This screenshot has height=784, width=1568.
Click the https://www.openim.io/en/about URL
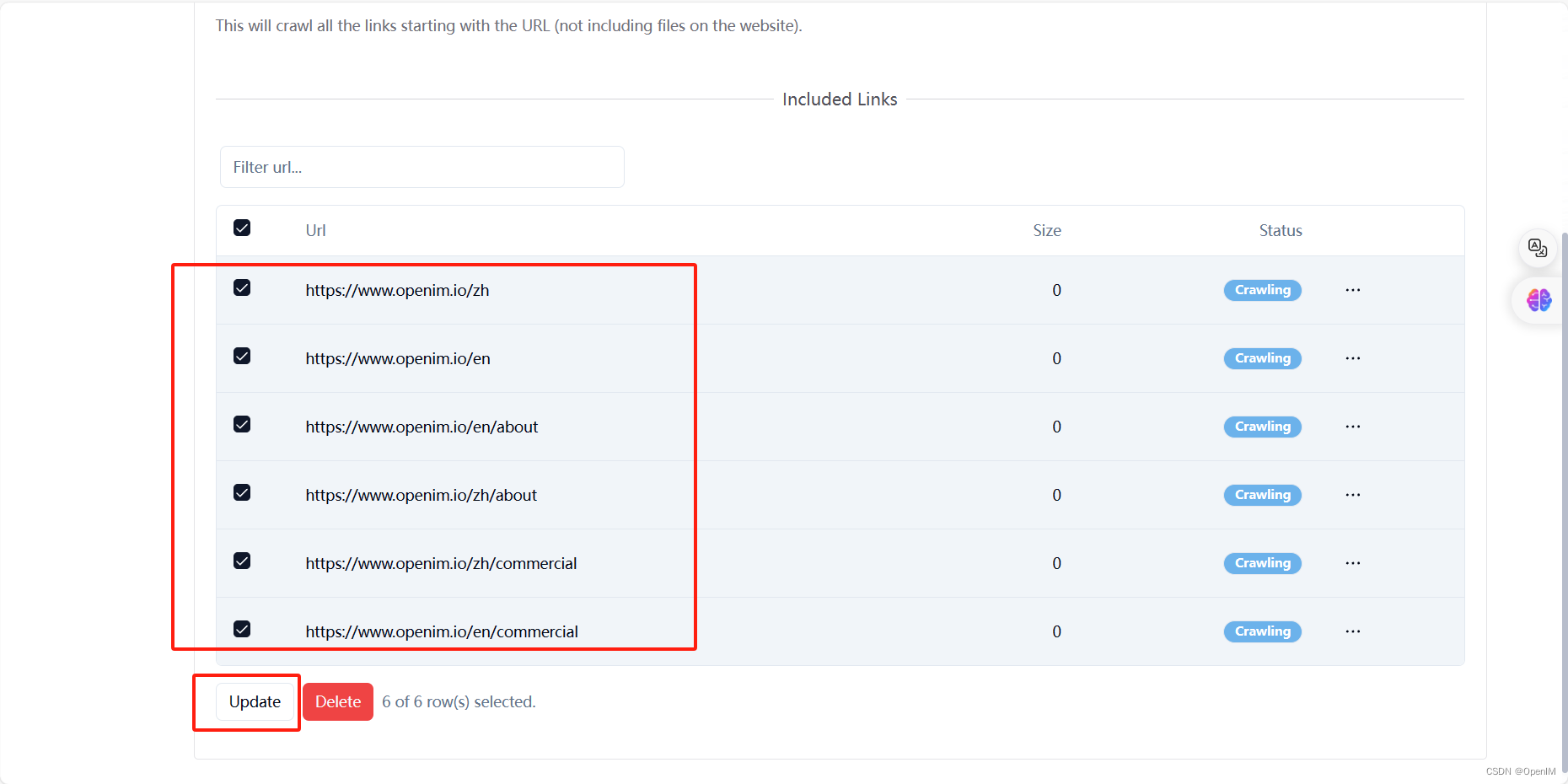click(422, 427)
